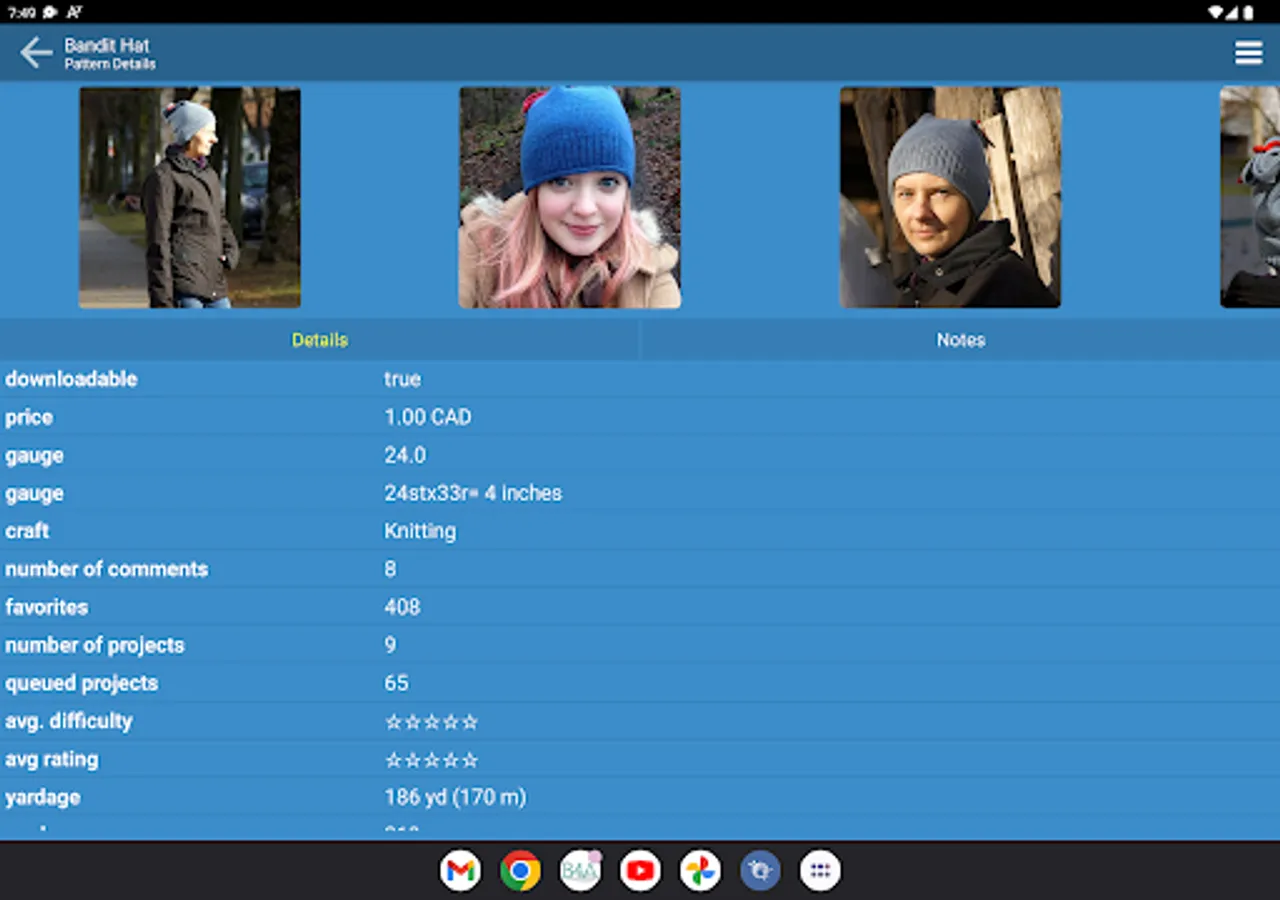Open the B&A app icon in taskbar

coord(580,871)
